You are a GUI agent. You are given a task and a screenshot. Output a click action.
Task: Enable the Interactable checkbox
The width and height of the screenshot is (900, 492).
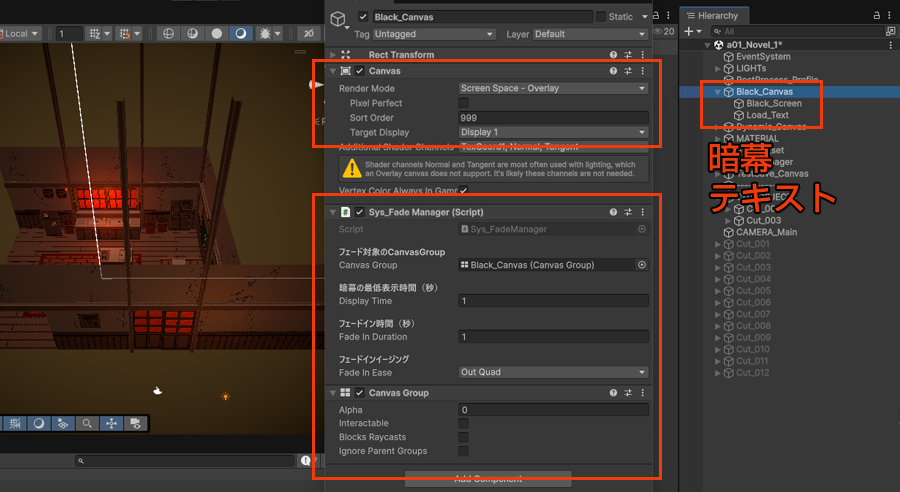[463, 424]
